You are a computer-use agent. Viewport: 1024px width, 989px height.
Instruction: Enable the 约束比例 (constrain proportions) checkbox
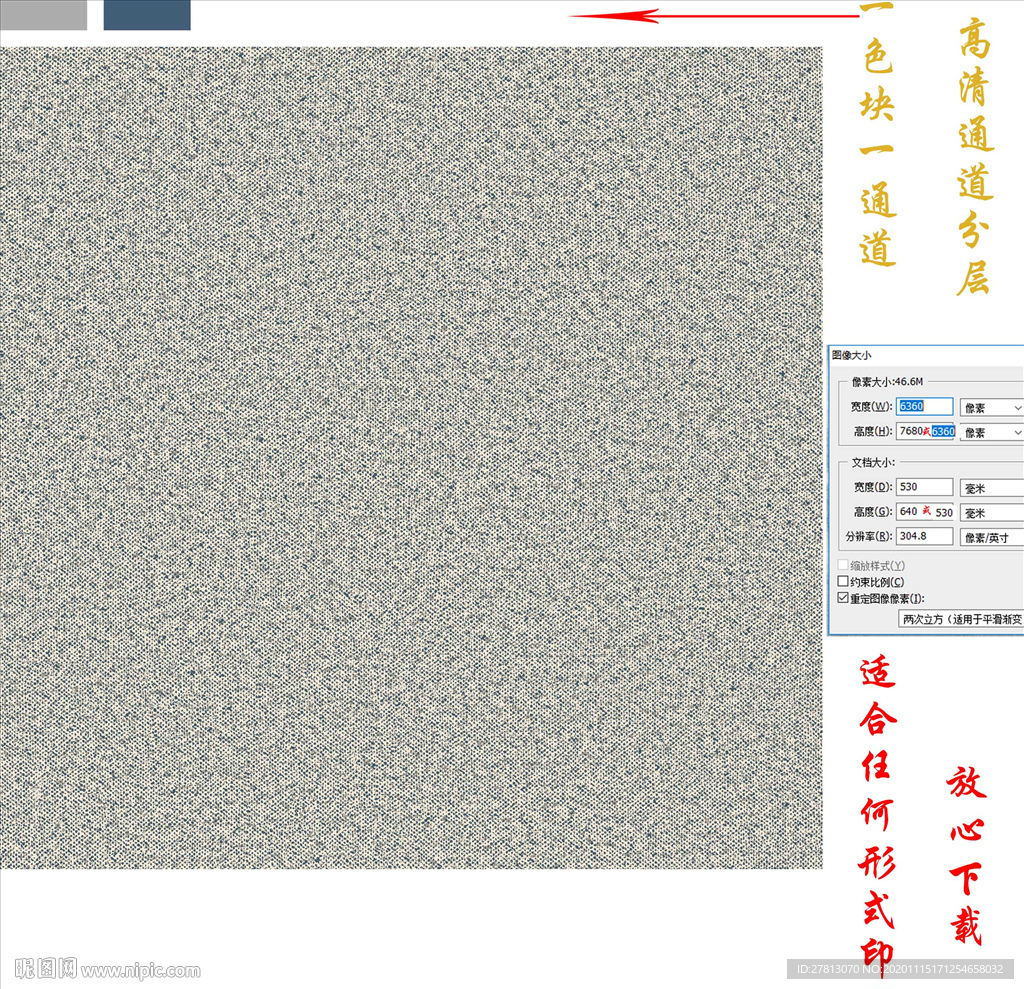(x=843, y=581)
